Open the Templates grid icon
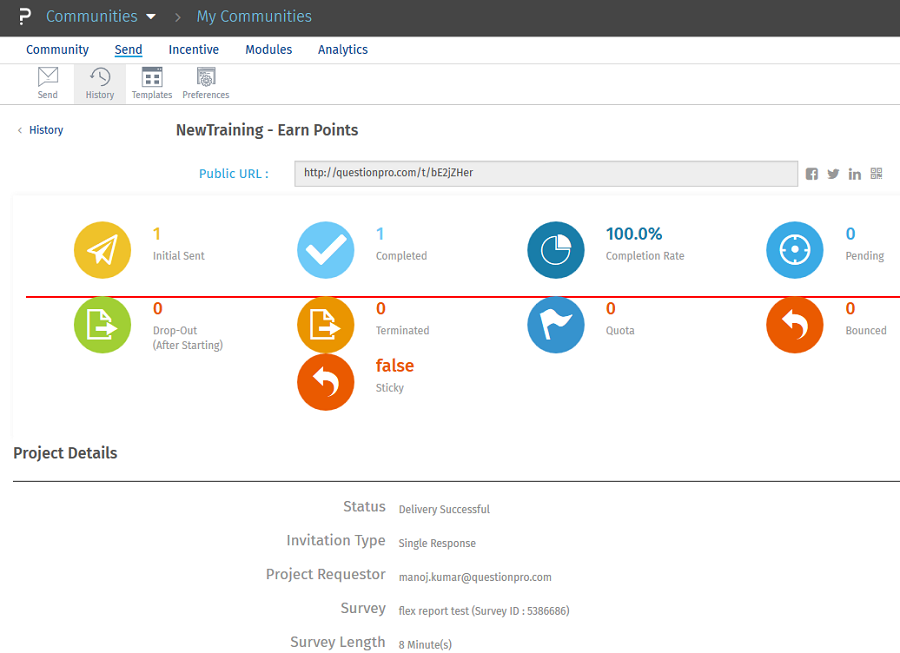 (x=152, y=76)
